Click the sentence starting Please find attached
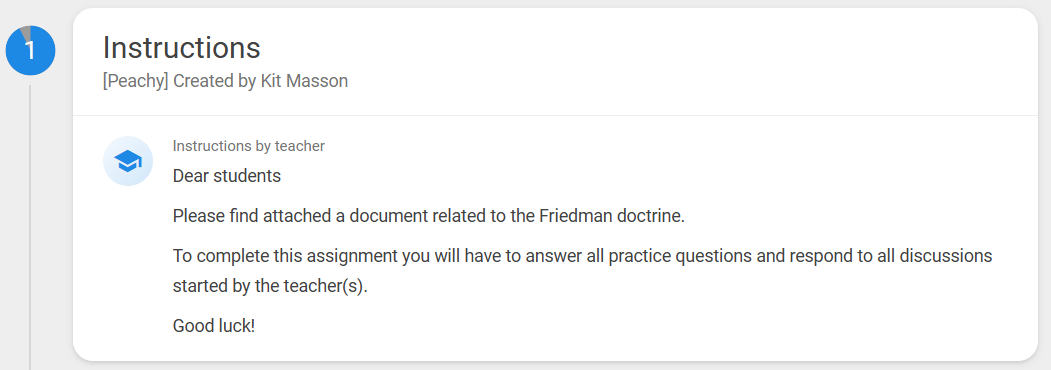Image resolution: width=1051 pixels, height=370 pixels. click(x=429, y=217)
